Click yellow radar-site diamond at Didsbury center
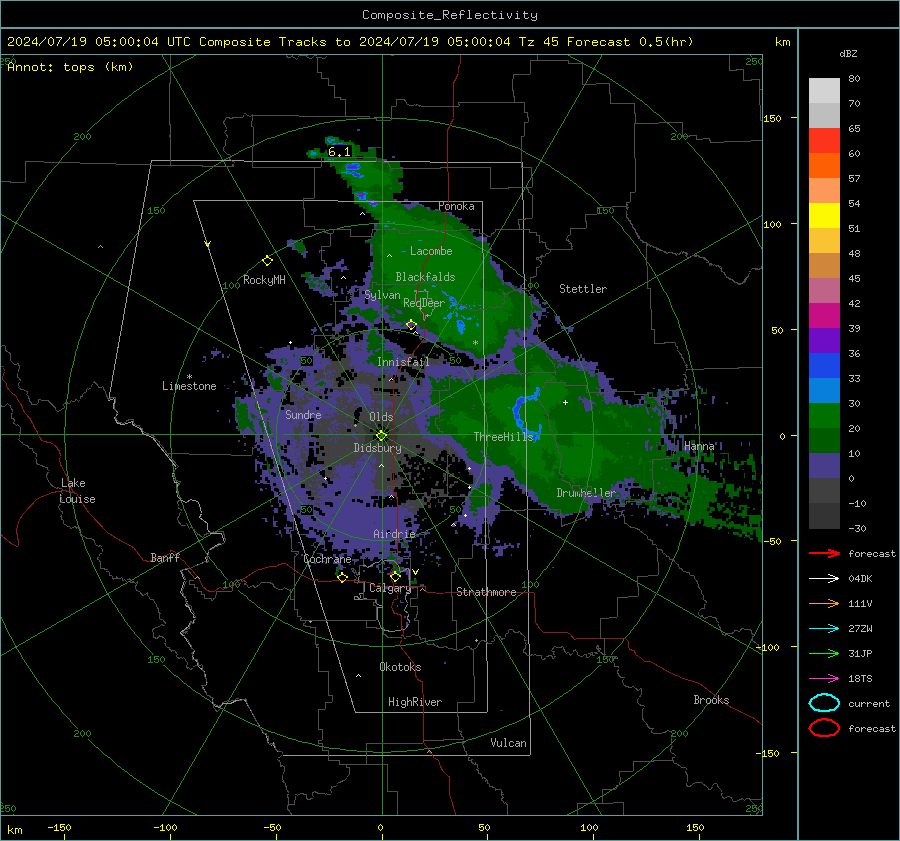This screenshot has height=841, width=900. tap(382, 436)
